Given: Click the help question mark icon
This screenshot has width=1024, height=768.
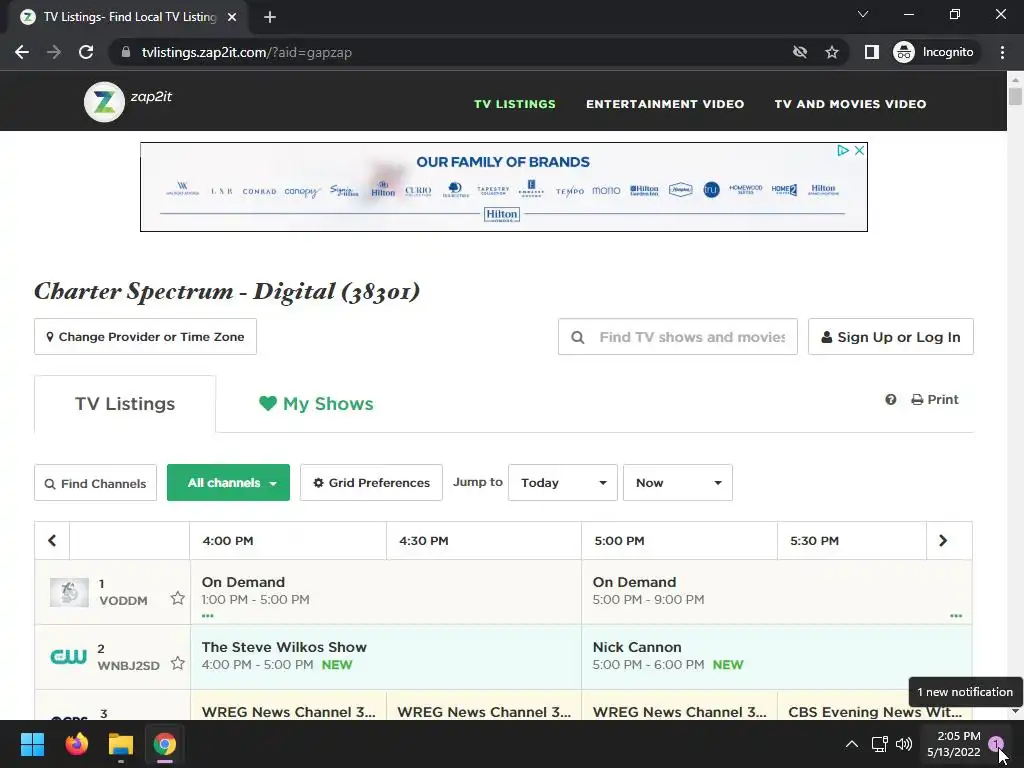Looking at the screenshot, I should [891, 400].
